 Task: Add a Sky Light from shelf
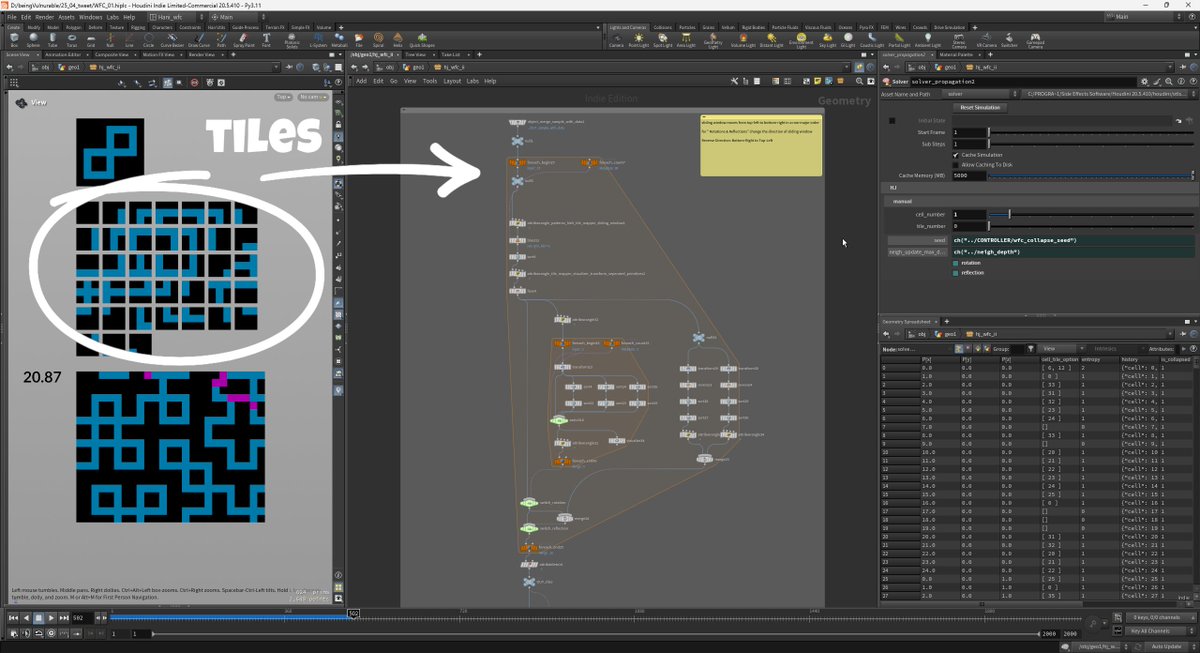(x=827, y=39)
